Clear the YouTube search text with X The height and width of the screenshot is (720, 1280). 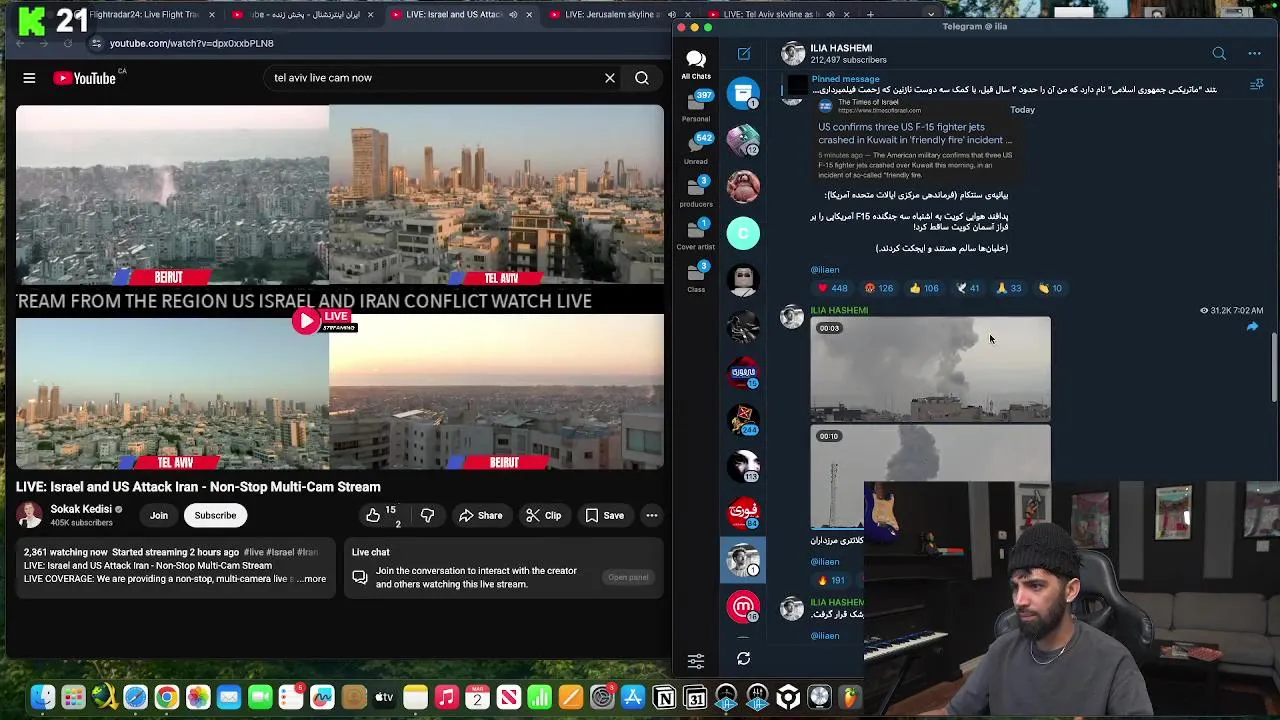point(610,78)
